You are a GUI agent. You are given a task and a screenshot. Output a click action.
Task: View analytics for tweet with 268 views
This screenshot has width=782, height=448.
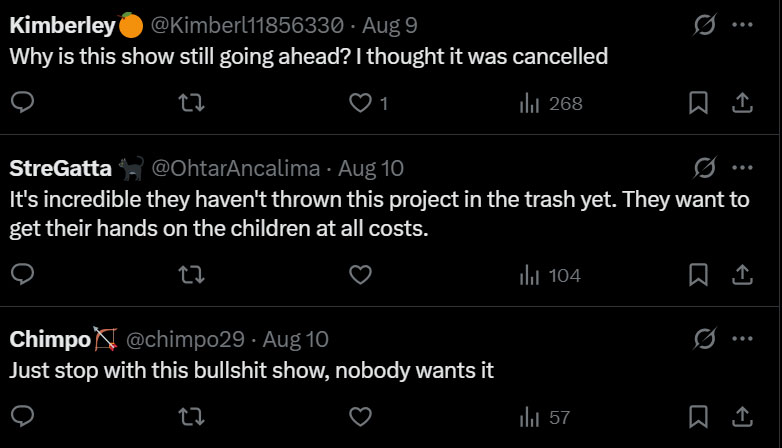pyautogui.click(x=551, y=103)
